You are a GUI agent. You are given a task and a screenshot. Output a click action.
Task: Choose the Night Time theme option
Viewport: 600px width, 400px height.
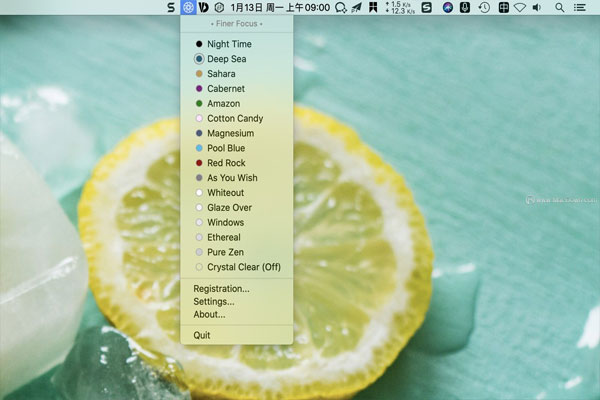pyautogui.click(x=229, y=44)
